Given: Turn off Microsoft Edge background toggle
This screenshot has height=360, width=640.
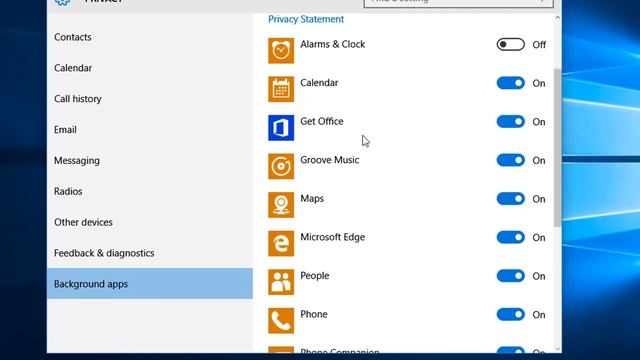Looking at the screenshot, I should 511,237.
